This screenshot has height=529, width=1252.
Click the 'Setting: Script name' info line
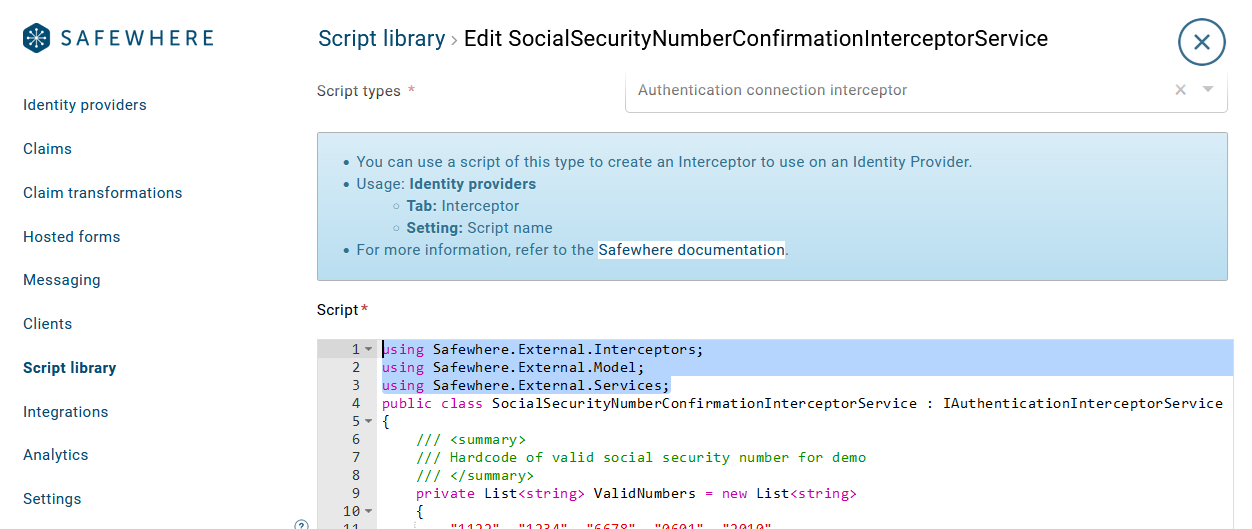(x=479, y=228)
